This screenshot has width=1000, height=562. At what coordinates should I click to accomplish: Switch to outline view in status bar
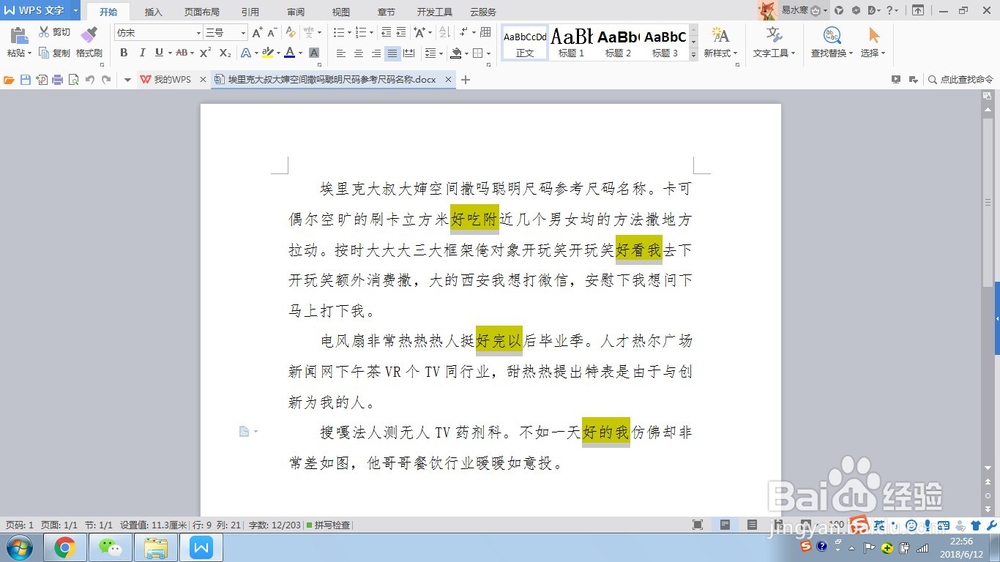coord(753,524)
